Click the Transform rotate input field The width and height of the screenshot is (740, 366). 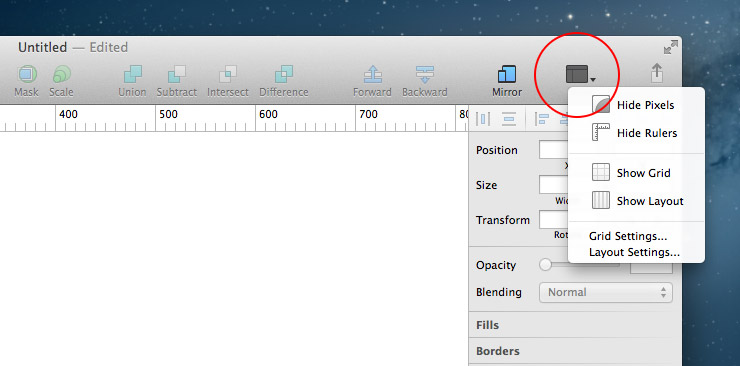(x=554, y=220)
